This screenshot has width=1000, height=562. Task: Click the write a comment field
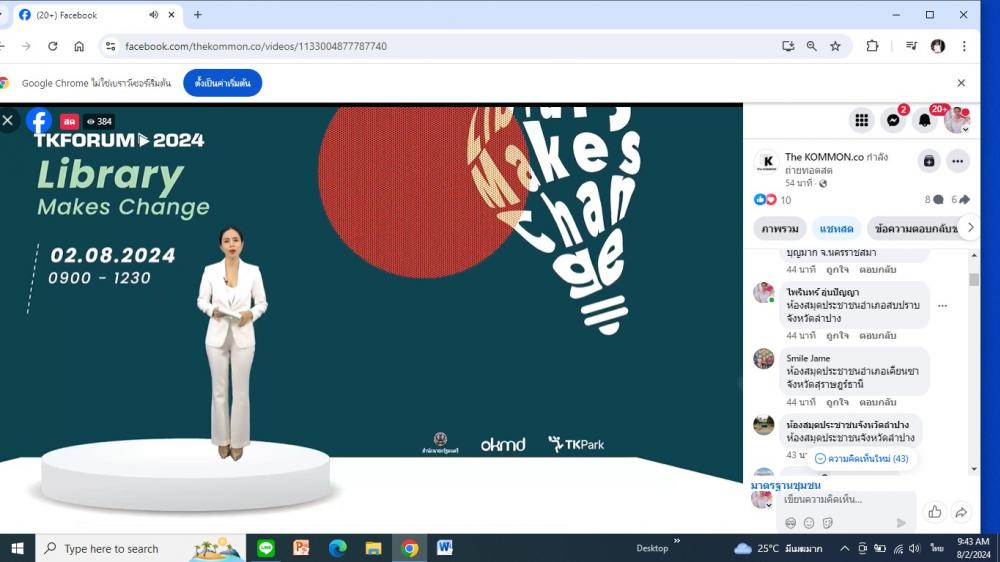[x=848, y=499]
